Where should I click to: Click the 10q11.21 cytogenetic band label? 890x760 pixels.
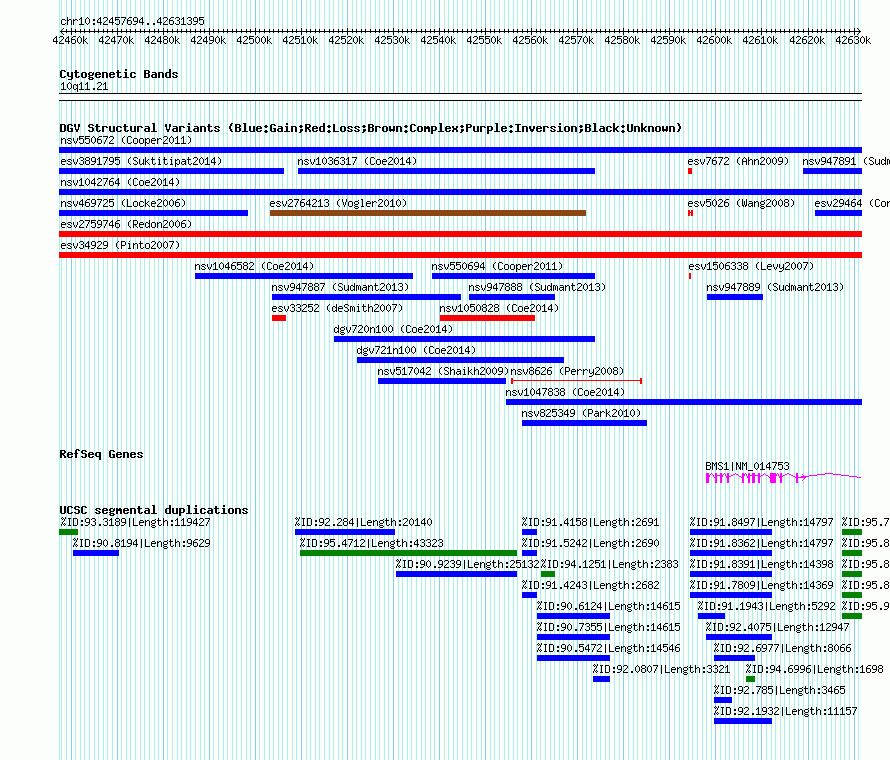tap(84, 86)
